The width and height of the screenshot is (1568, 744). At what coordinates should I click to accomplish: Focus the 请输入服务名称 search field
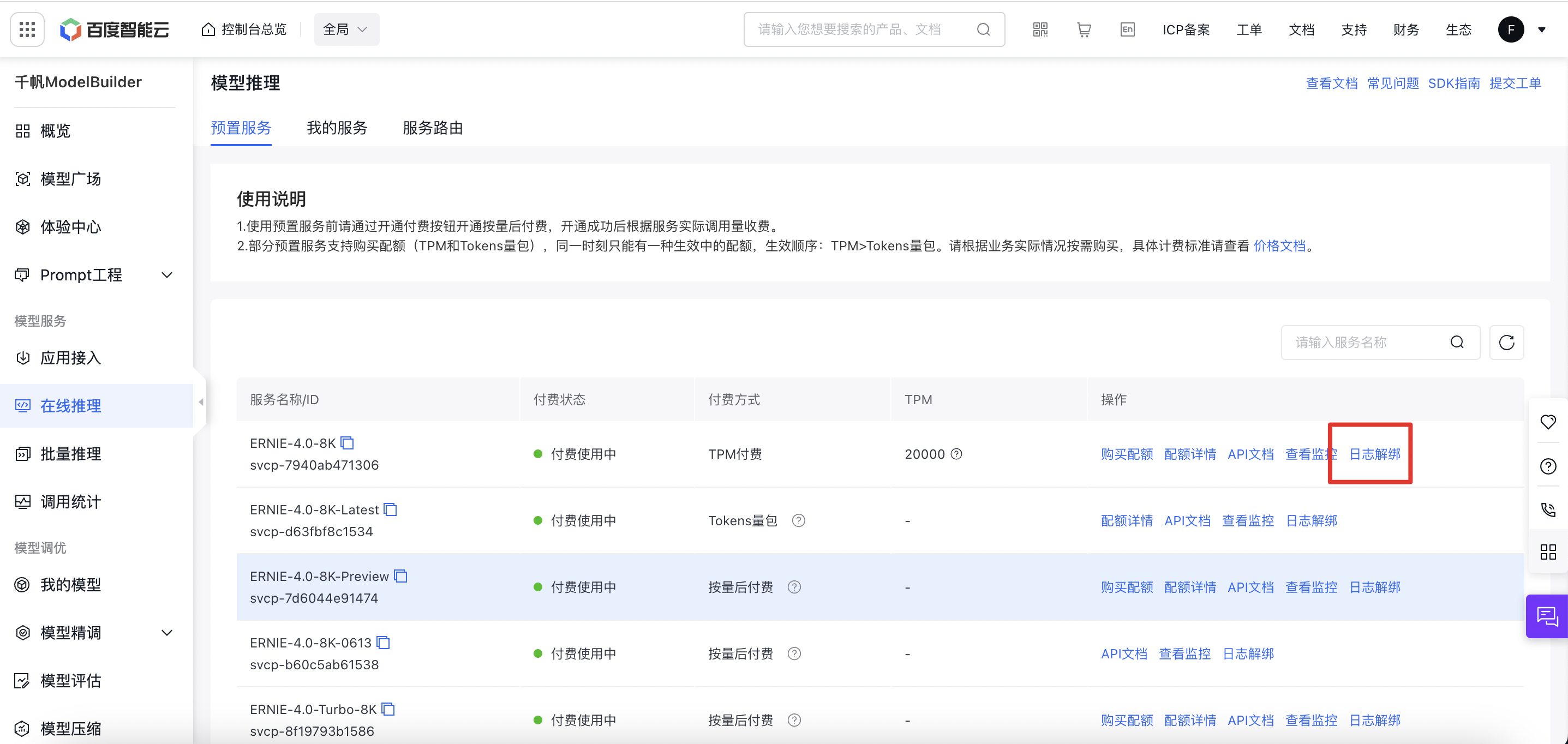tap(1380, 343)
